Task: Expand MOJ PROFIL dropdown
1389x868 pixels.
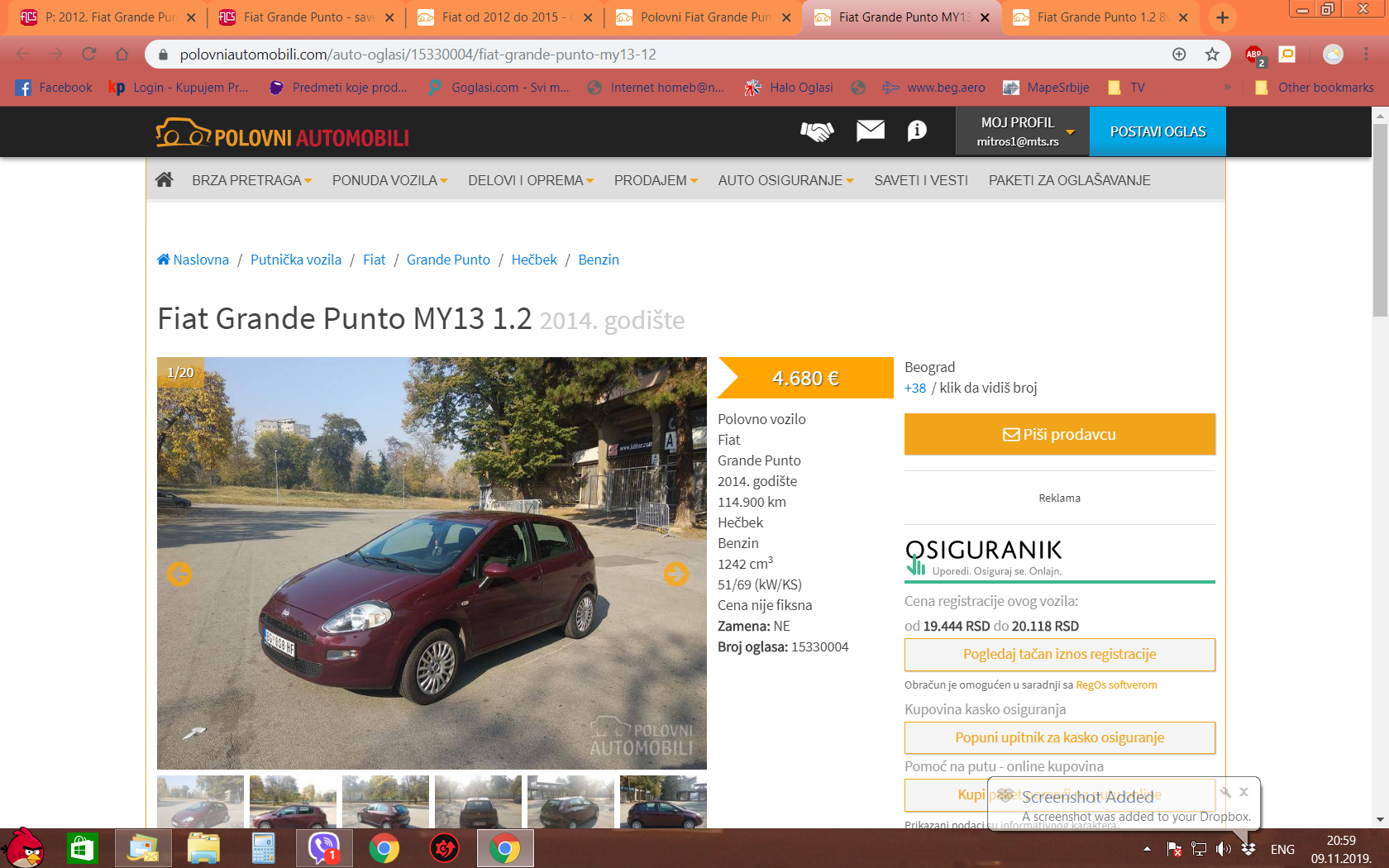Action: 1023,131
